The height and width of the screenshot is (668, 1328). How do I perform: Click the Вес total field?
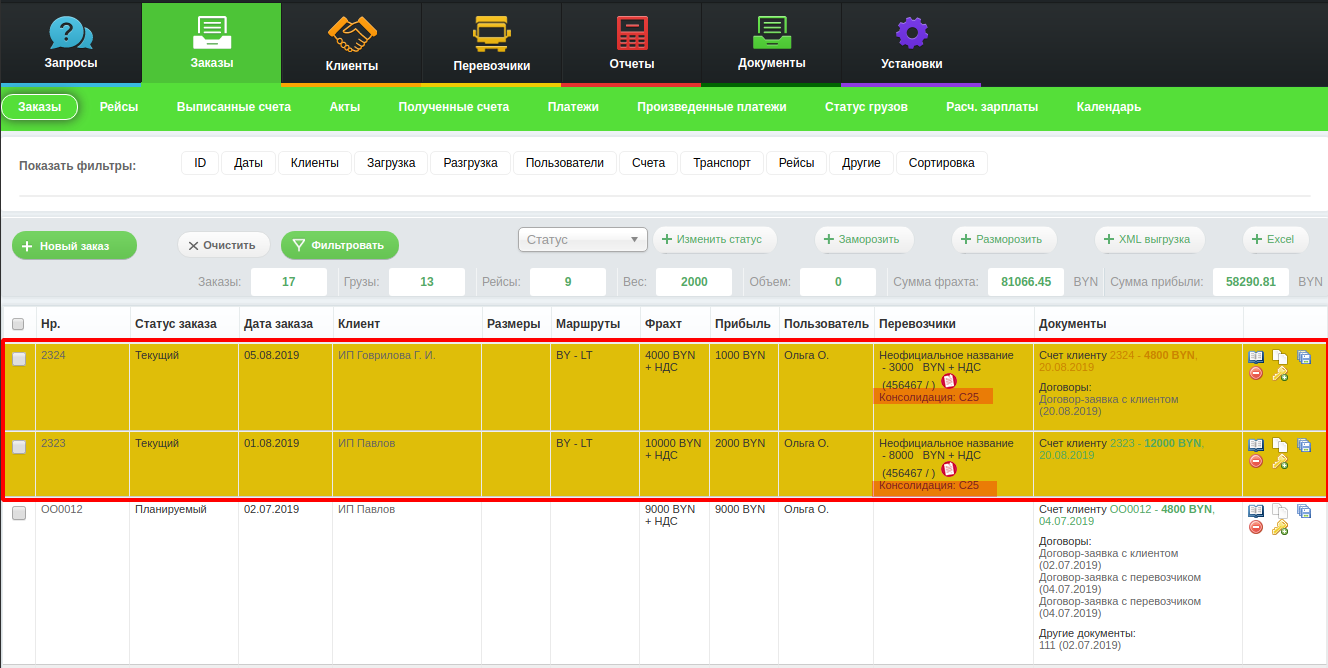point(694,282)
